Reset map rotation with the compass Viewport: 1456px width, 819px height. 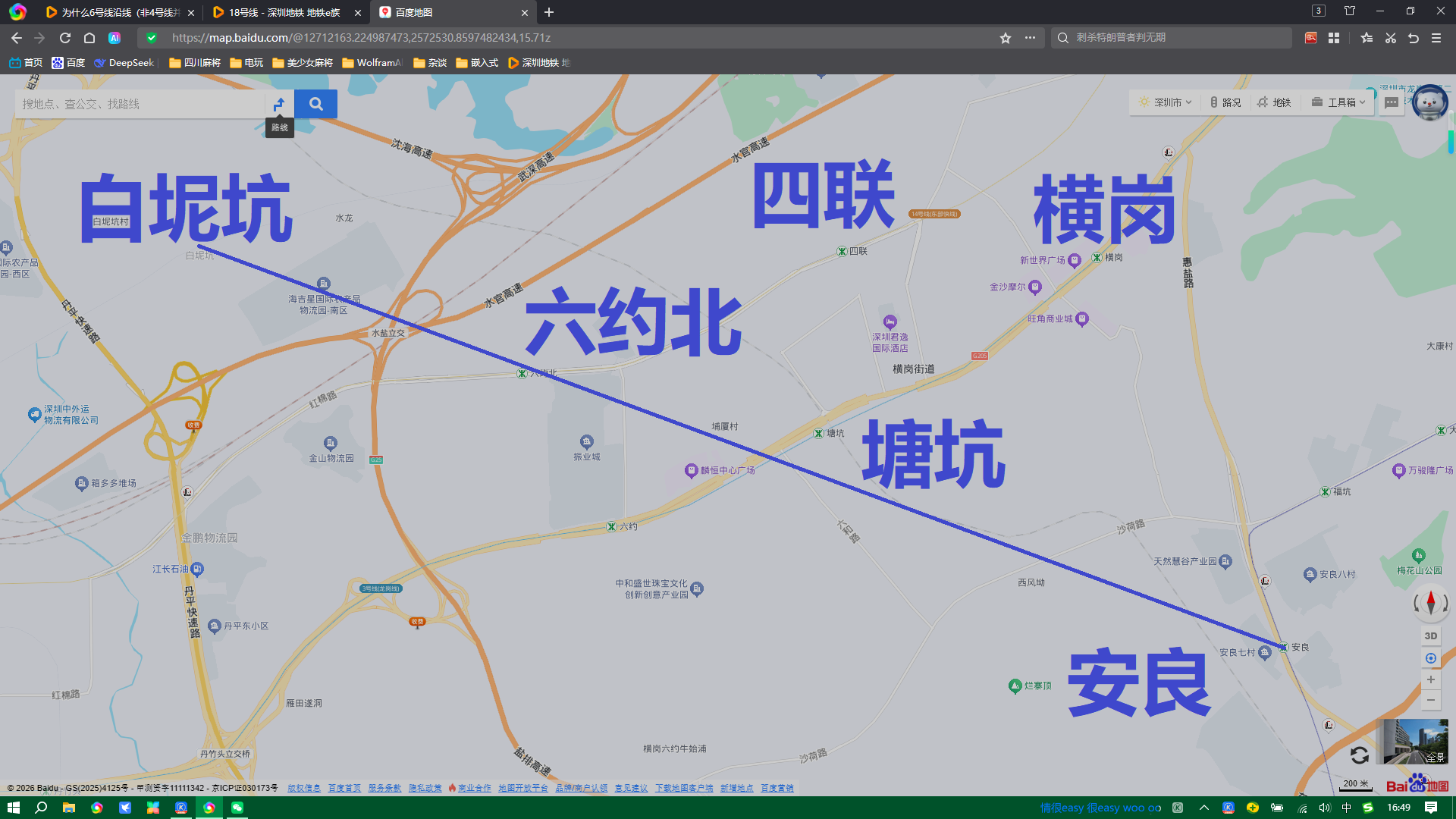point(1429,604)
